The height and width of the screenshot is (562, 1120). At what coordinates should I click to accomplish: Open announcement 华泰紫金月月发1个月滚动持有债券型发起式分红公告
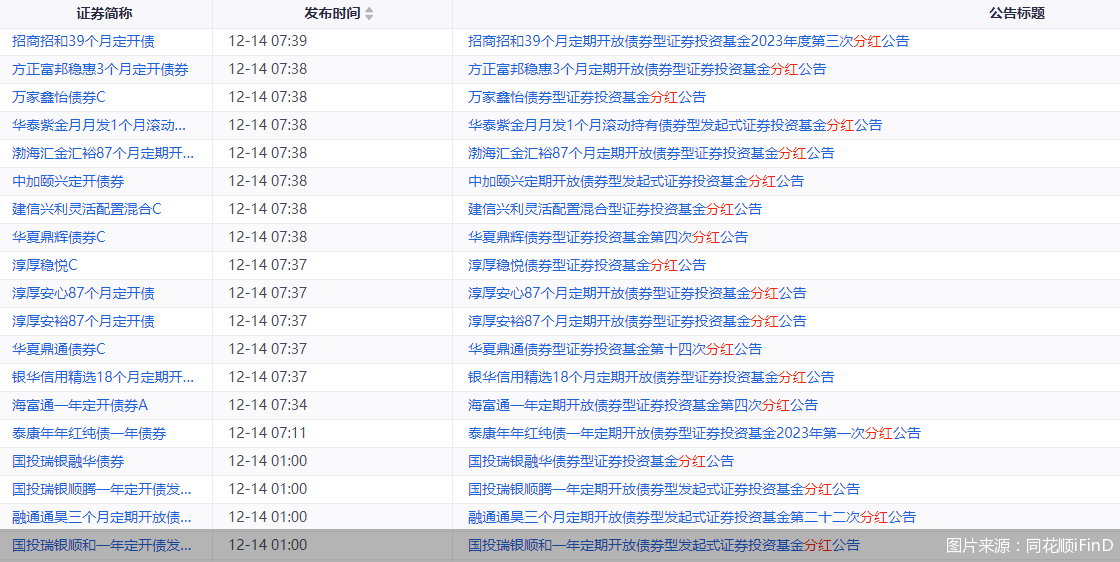tap(675, 125)
